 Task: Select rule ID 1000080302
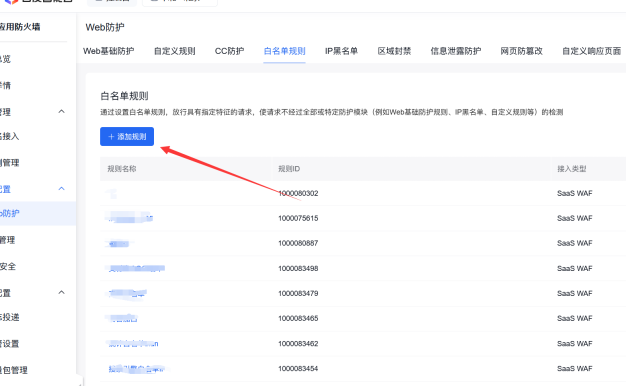[x=298, y=193]
